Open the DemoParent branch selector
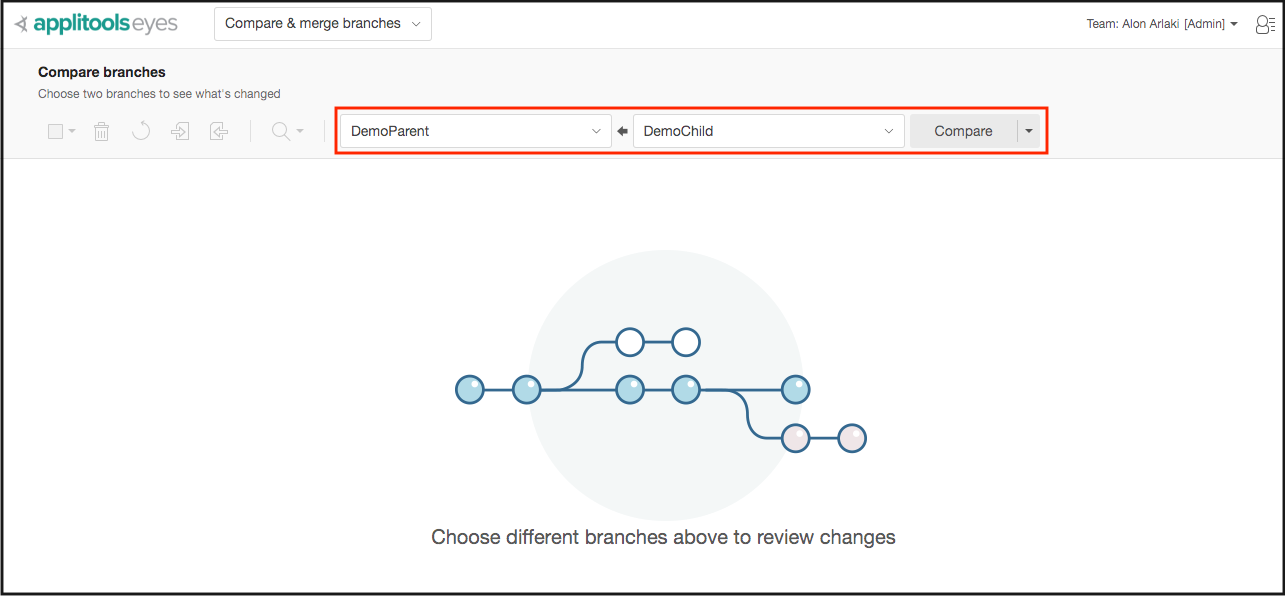1285x596 pixels. [475, 130]
